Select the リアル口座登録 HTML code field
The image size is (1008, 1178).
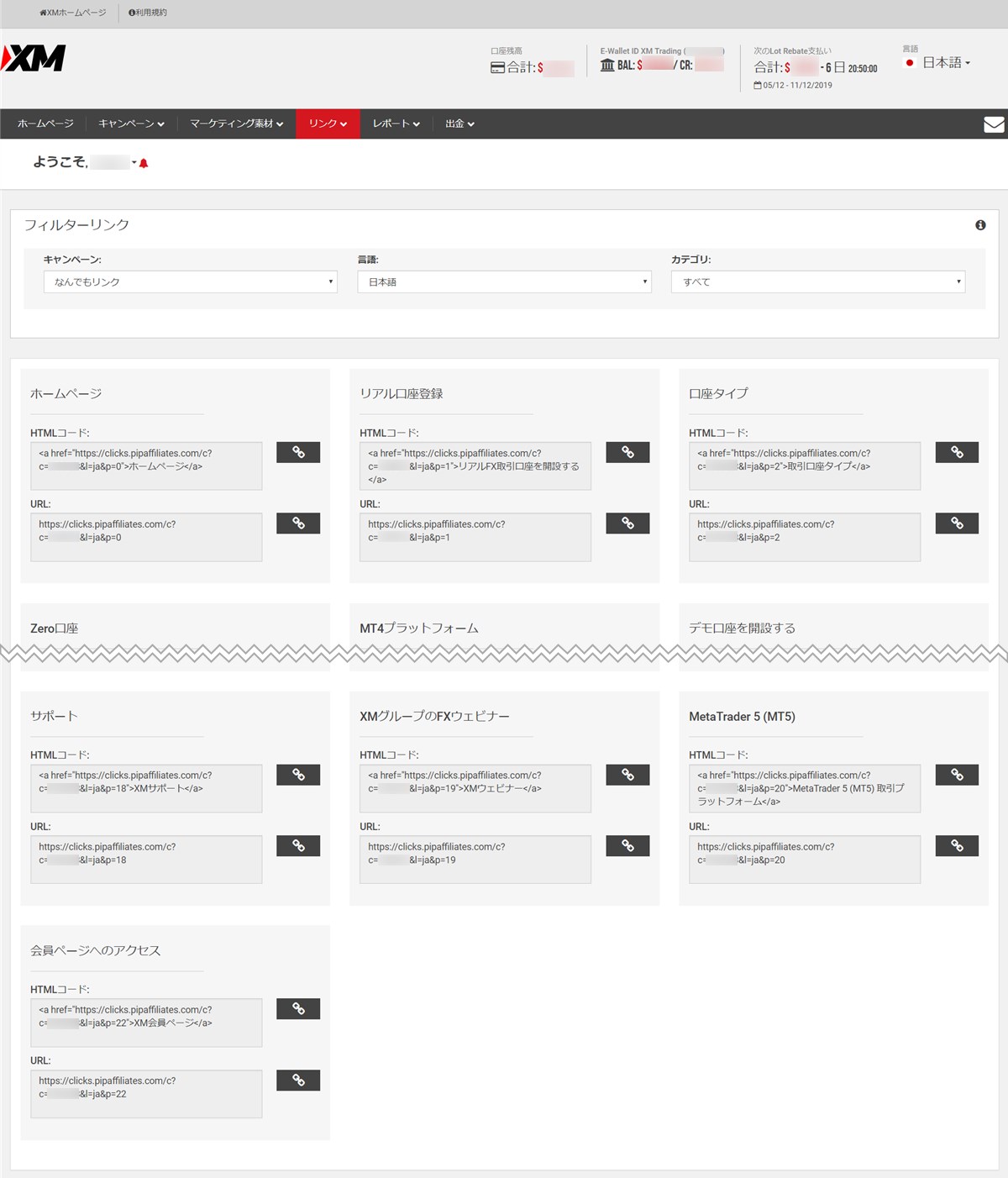[475, 465]
